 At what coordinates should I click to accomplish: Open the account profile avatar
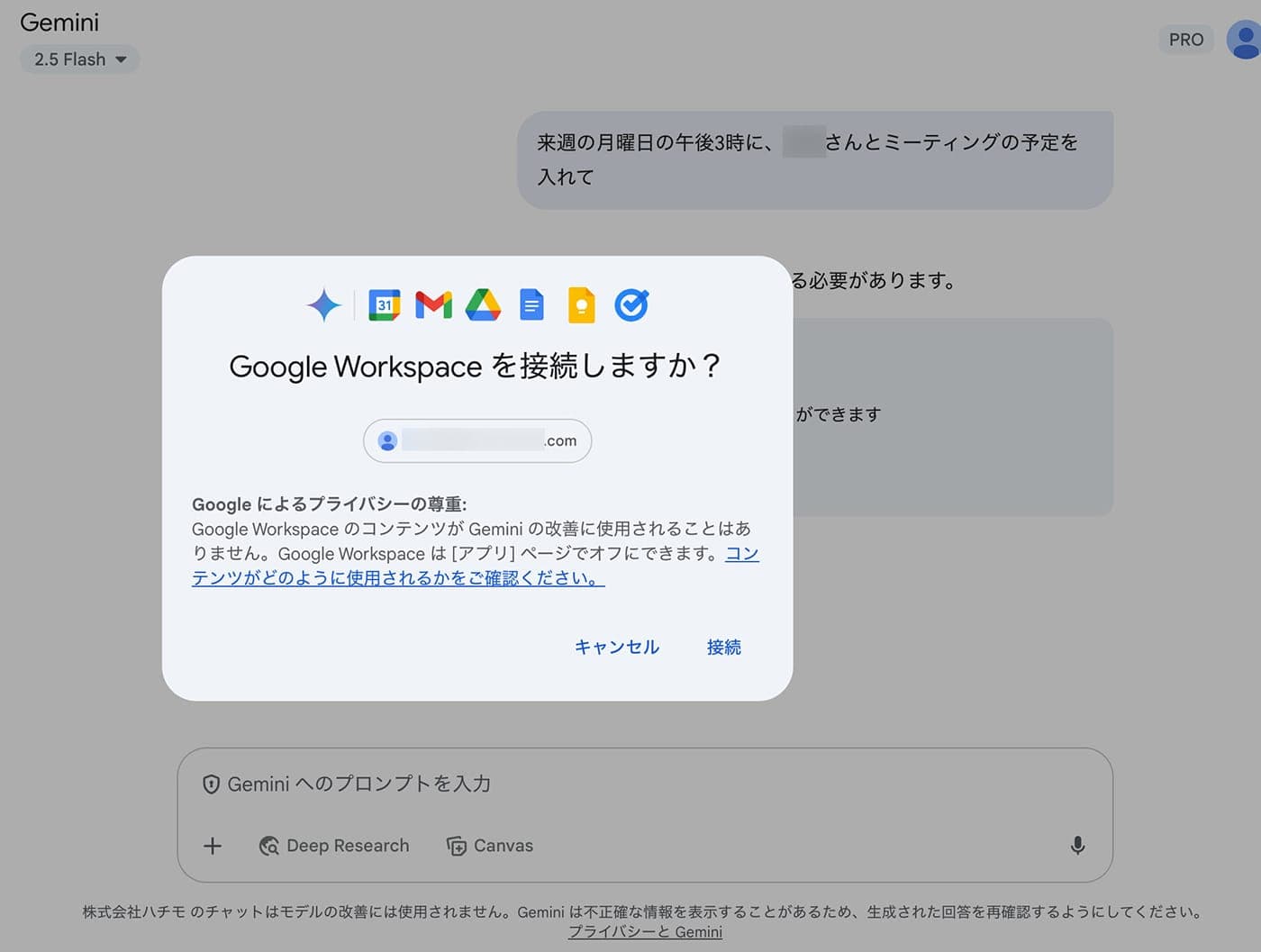click(x=1245, y=41)
